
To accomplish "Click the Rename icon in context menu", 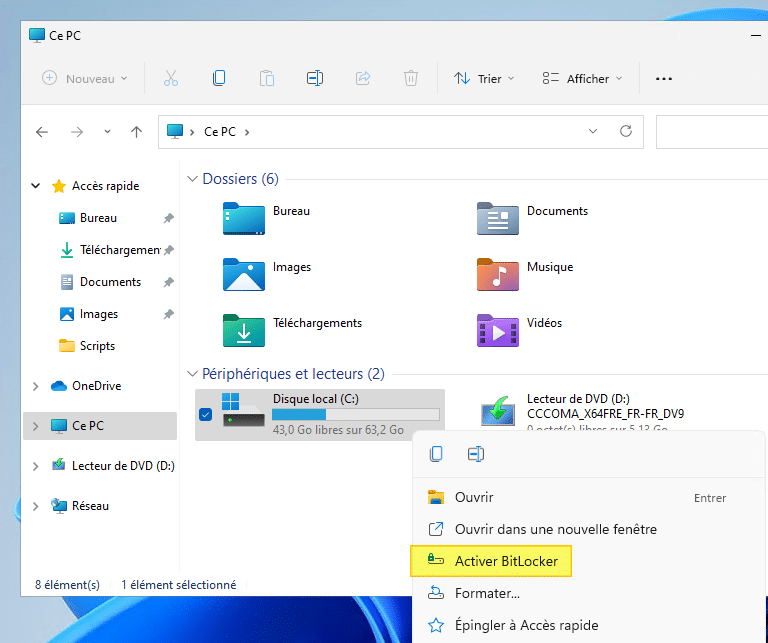I will [476, 454].
